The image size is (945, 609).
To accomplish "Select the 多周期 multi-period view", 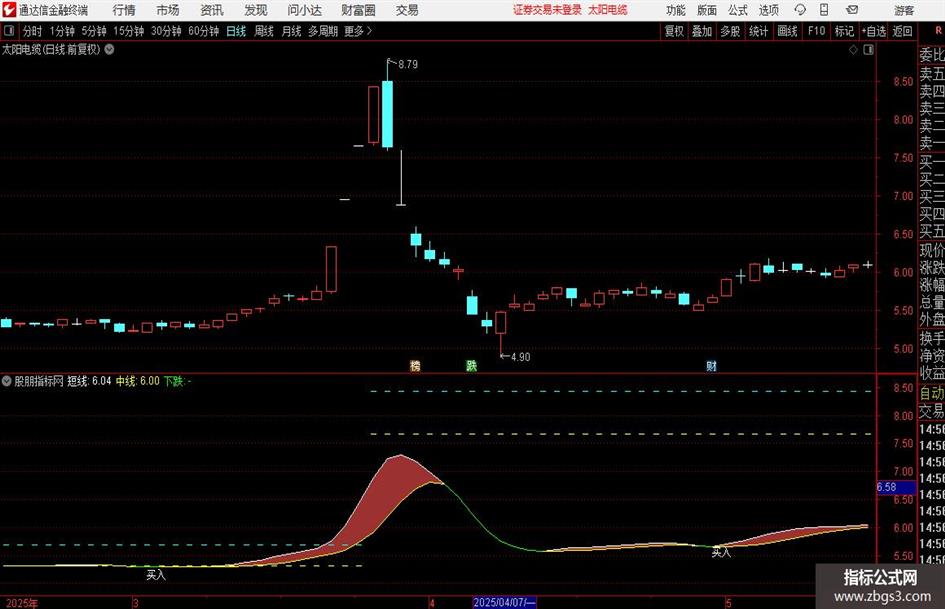I will pyautogui.click(x=322, y=31).
